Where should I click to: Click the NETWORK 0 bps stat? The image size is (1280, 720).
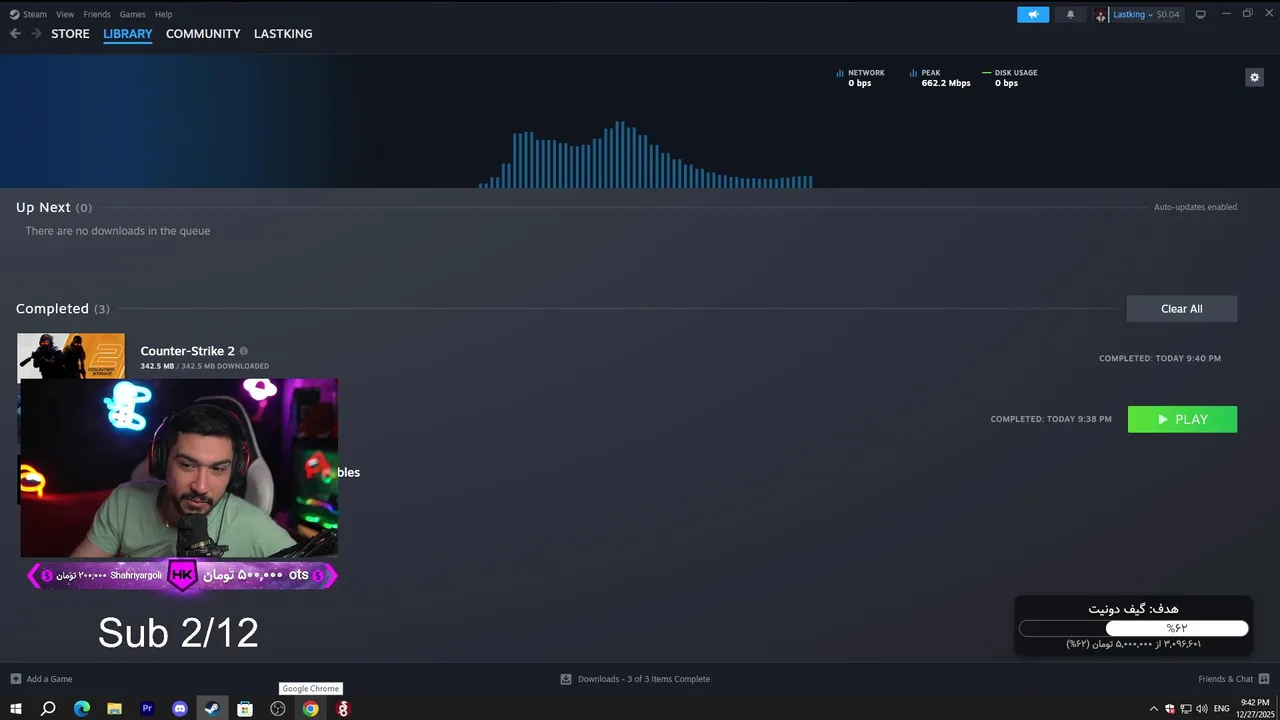click(861, 78)
